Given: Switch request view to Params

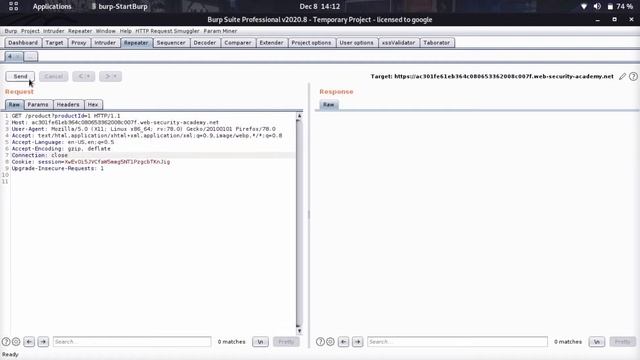Looking at the screenshot, I should (x=38, y=105).
